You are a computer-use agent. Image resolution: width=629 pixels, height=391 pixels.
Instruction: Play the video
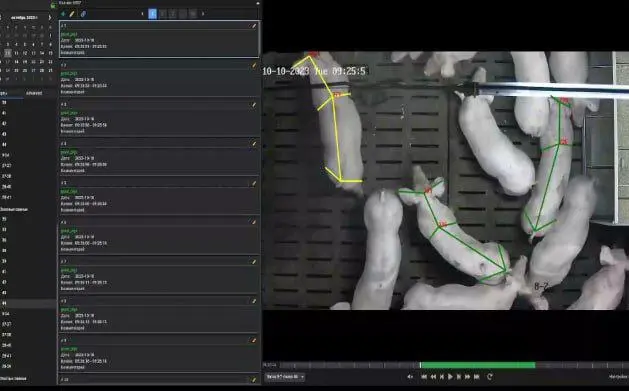[x=450, y=377]
